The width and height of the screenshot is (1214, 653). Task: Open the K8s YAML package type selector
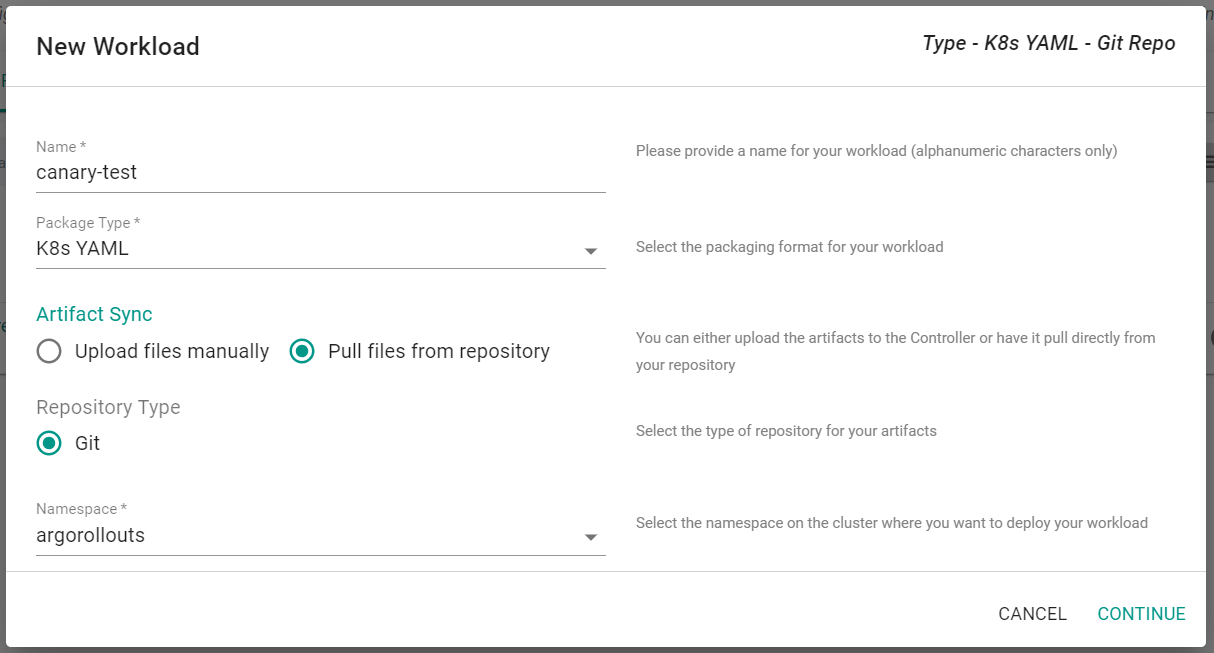(300, 249)
